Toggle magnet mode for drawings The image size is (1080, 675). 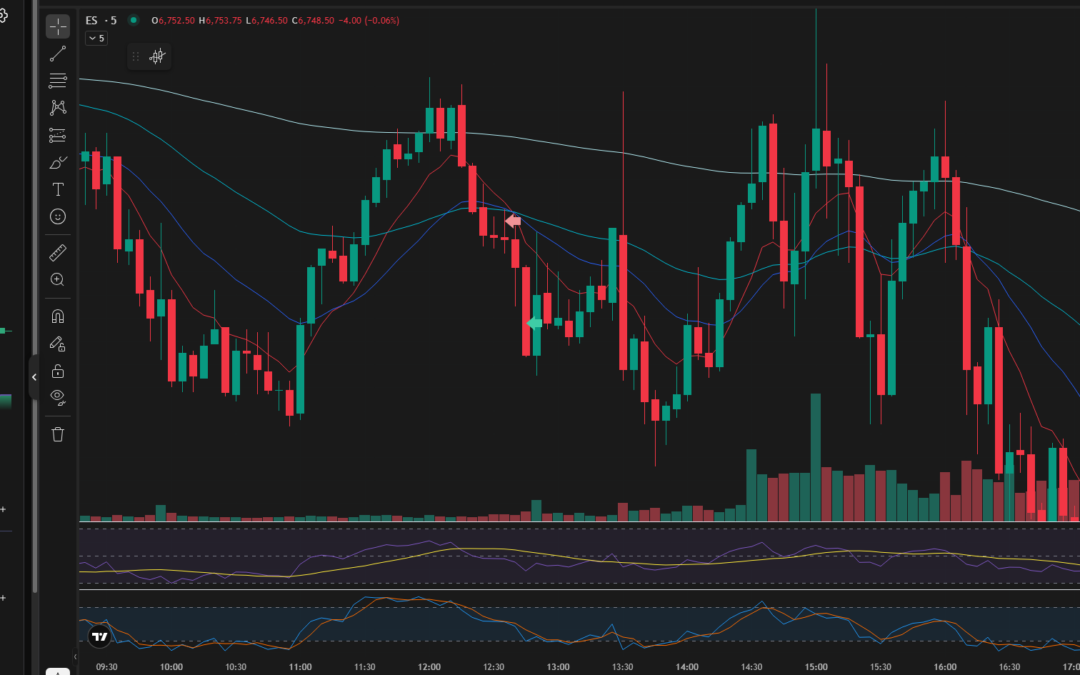pyautogui.click(x=57, y=315)
